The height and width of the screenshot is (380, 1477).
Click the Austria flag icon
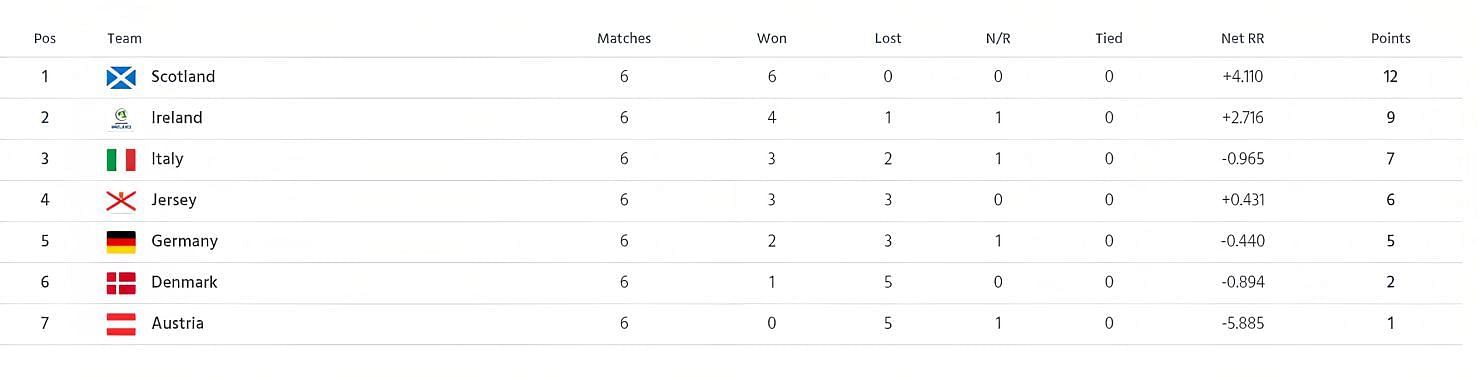[121, 323]
